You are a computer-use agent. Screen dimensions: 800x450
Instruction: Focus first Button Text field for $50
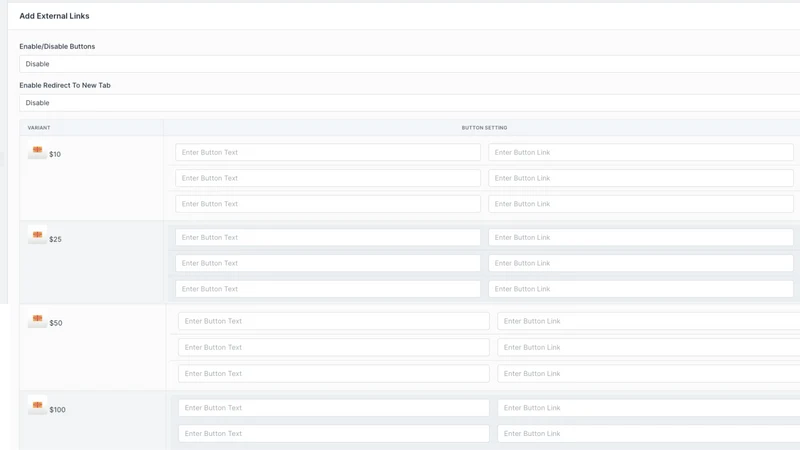[x=334, y=321]
